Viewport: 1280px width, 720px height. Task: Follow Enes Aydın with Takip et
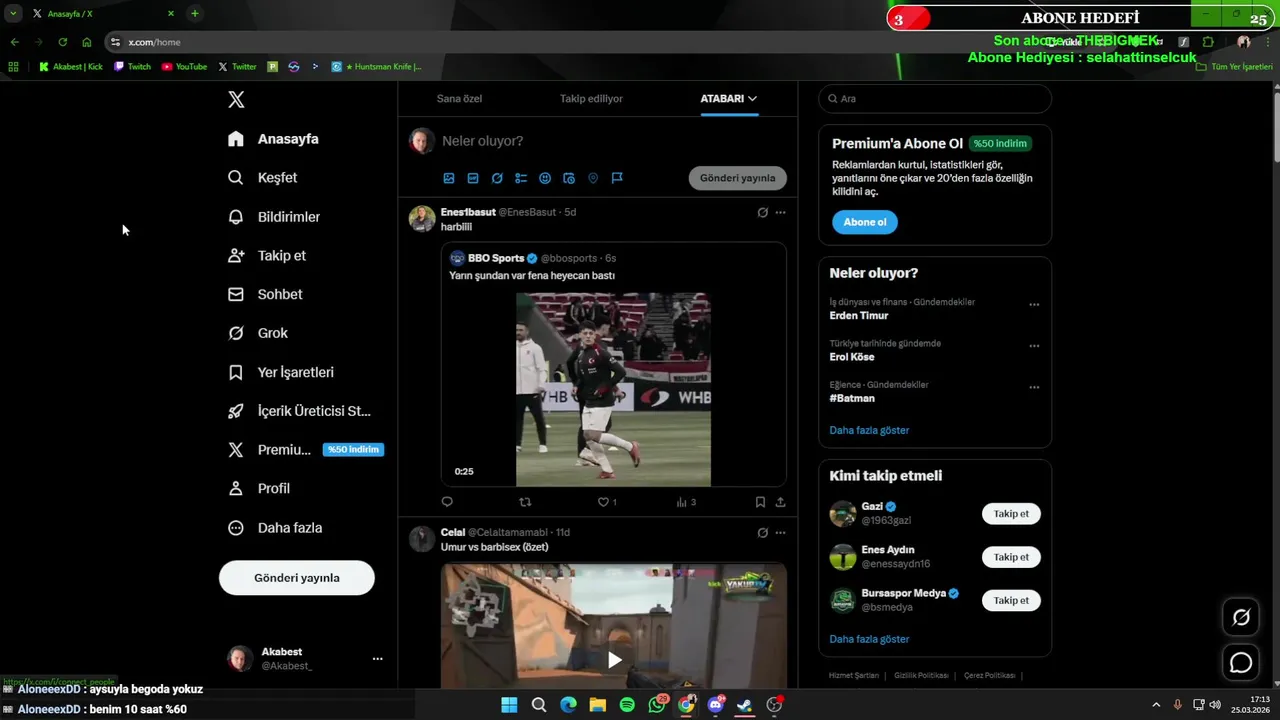coord(1011,557)
